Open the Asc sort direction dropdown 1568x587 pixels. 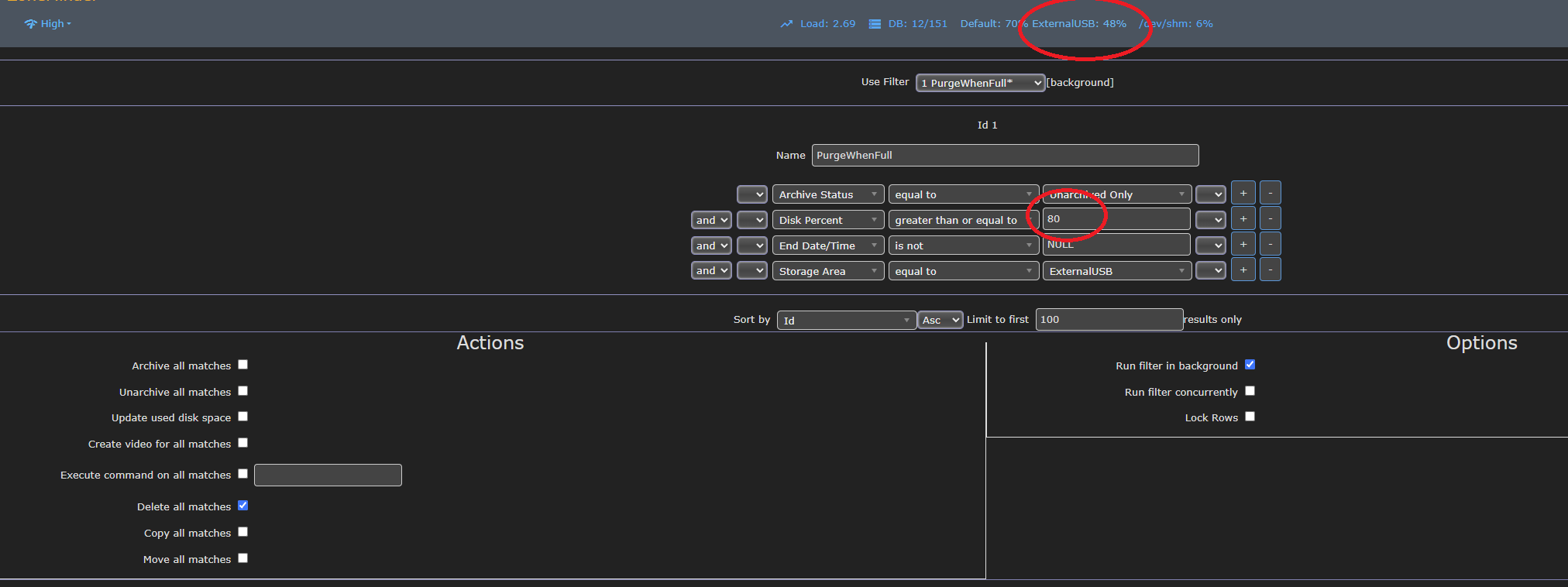coord(940,320)
